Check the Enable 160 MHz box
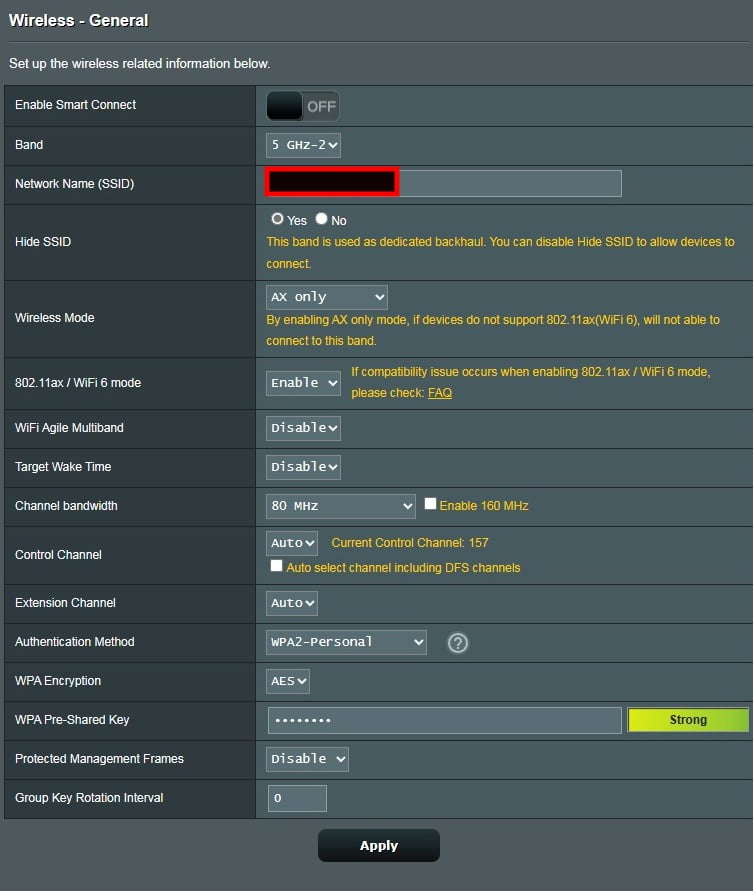 (430, 505)
